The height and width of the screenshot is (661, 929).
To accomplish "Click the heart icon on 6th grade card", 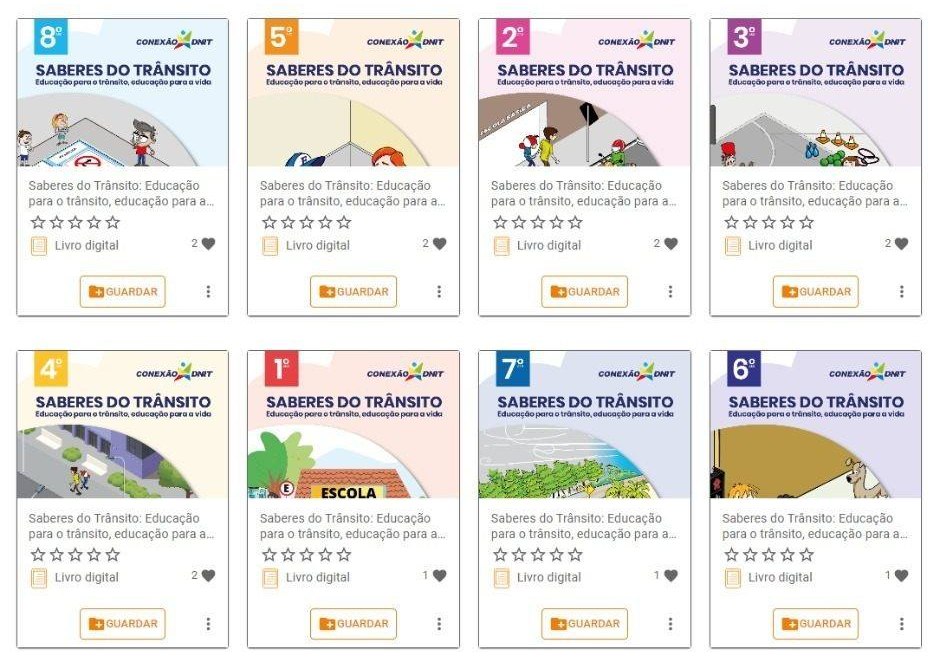I will [901, 575].
